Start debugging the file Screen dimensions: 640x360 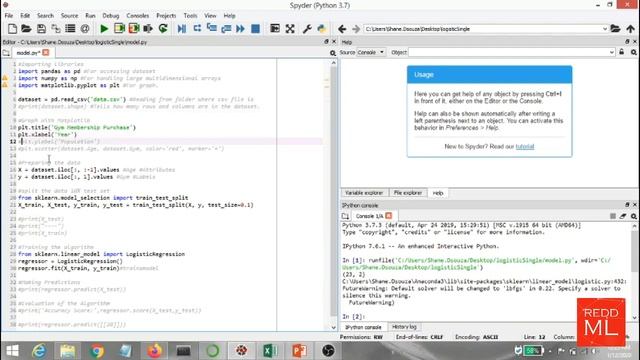point(182,29)
